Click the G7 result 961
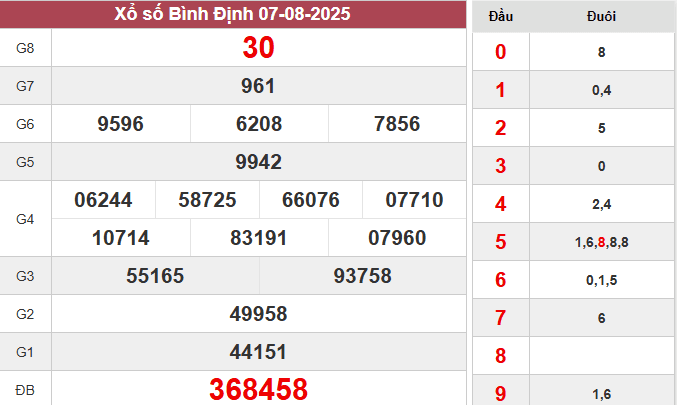This screenshot has height=405, width=677. [258, 86]
